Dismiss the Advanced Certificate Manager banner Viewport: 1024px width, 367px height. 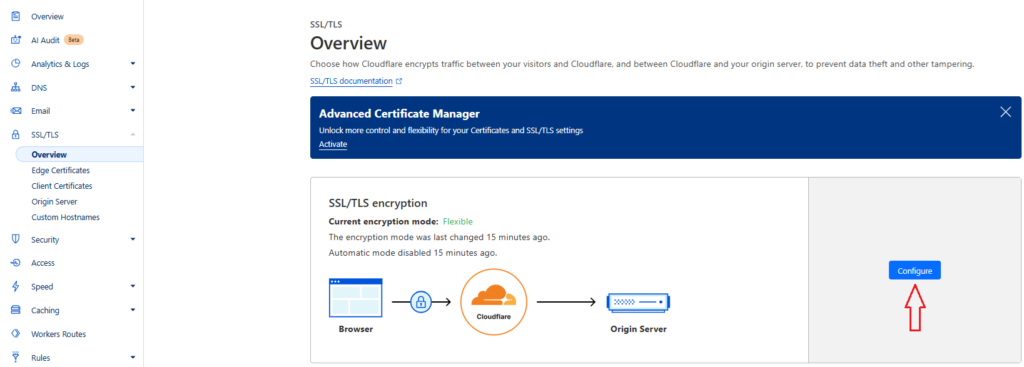pos(1005,112)
